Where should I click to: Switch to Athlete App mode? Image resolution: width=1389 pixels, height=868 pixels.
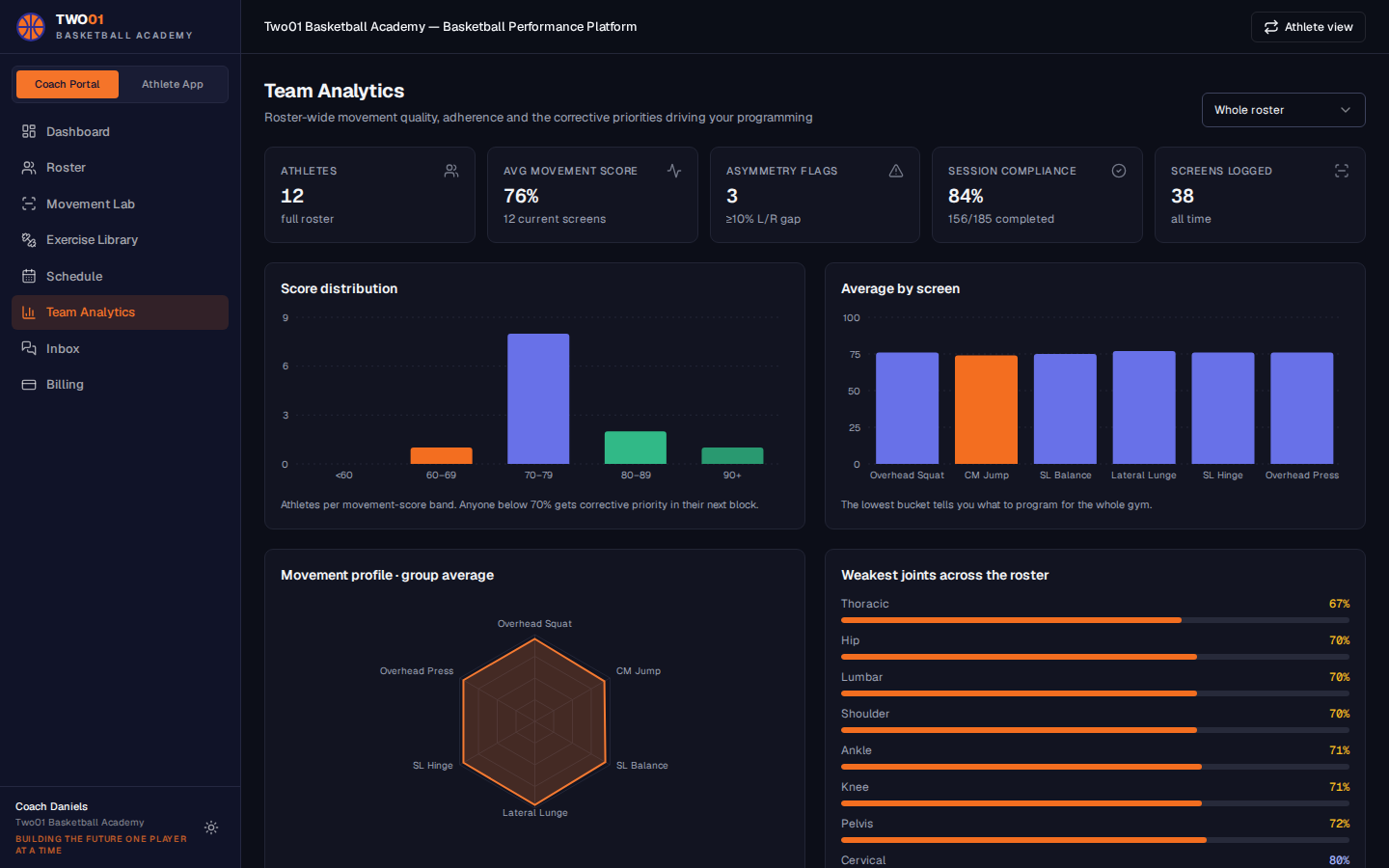pos(173,84)
